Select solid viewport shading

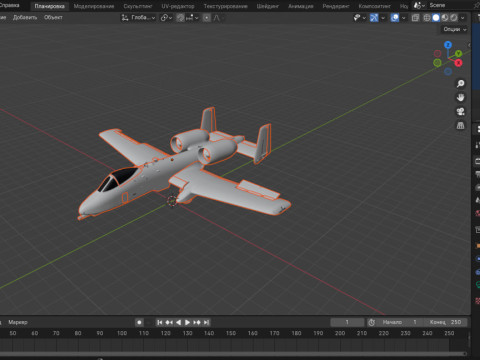436,18
